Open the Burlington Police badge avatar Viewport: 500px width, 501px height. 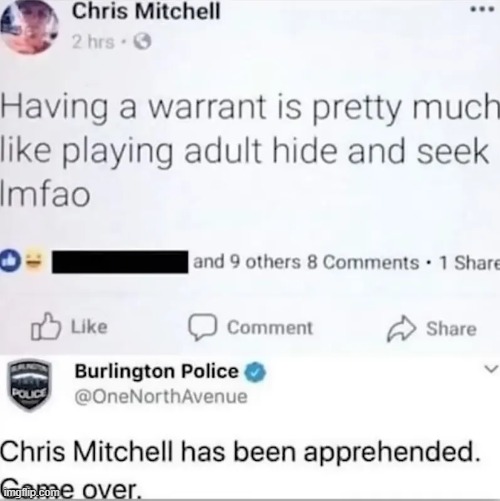pyautogui.click(x=30, y=387)
